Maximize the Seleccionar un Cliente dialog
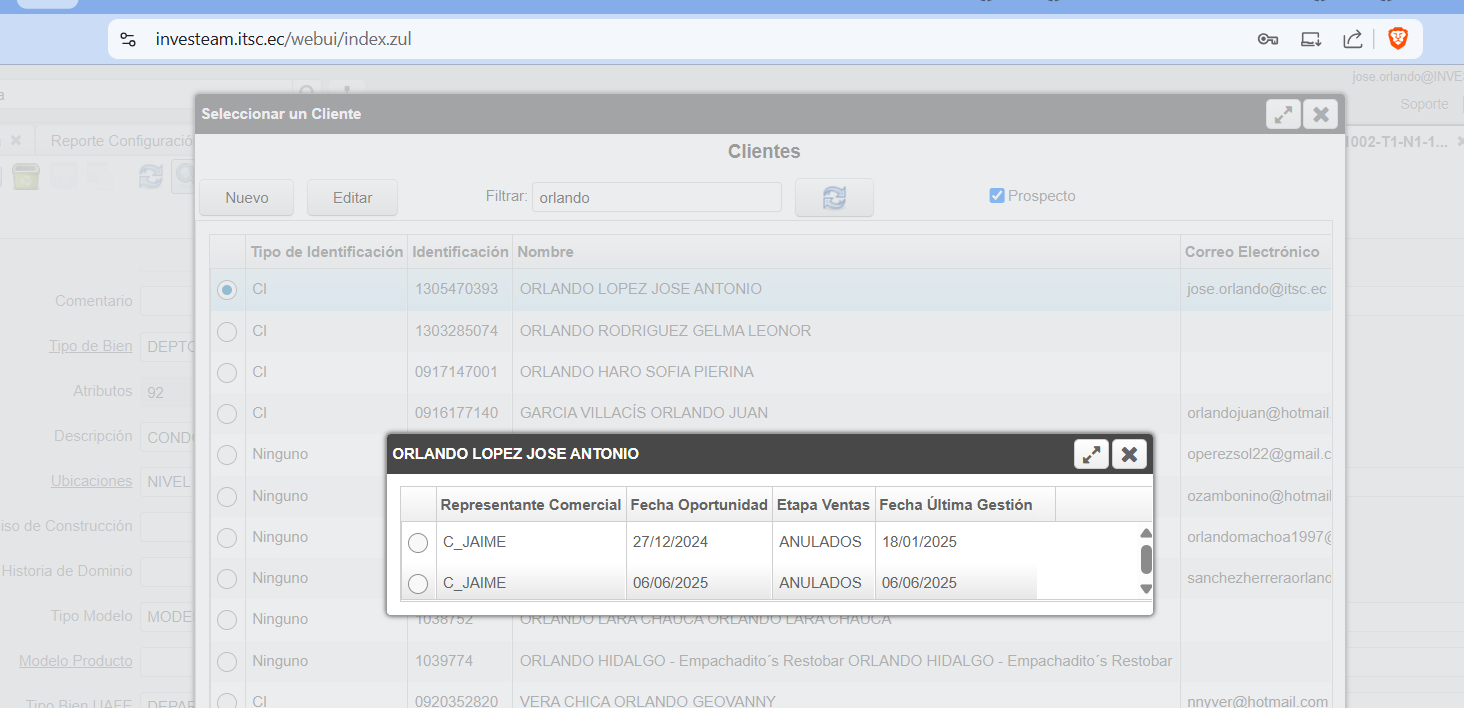This screenshot has width=1464, height=708. click(1283, 114)
